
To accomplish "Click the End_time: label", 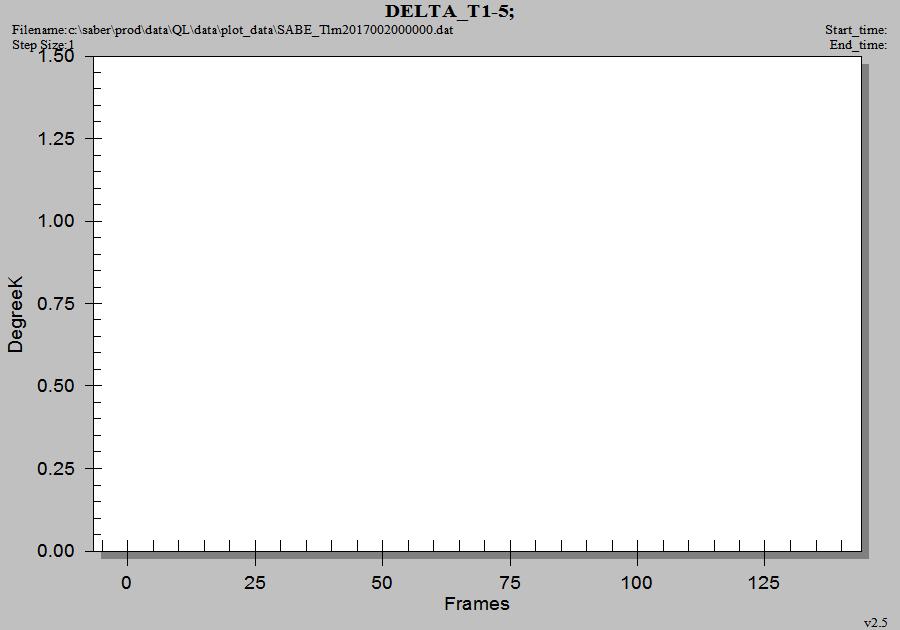I will 858,45.
